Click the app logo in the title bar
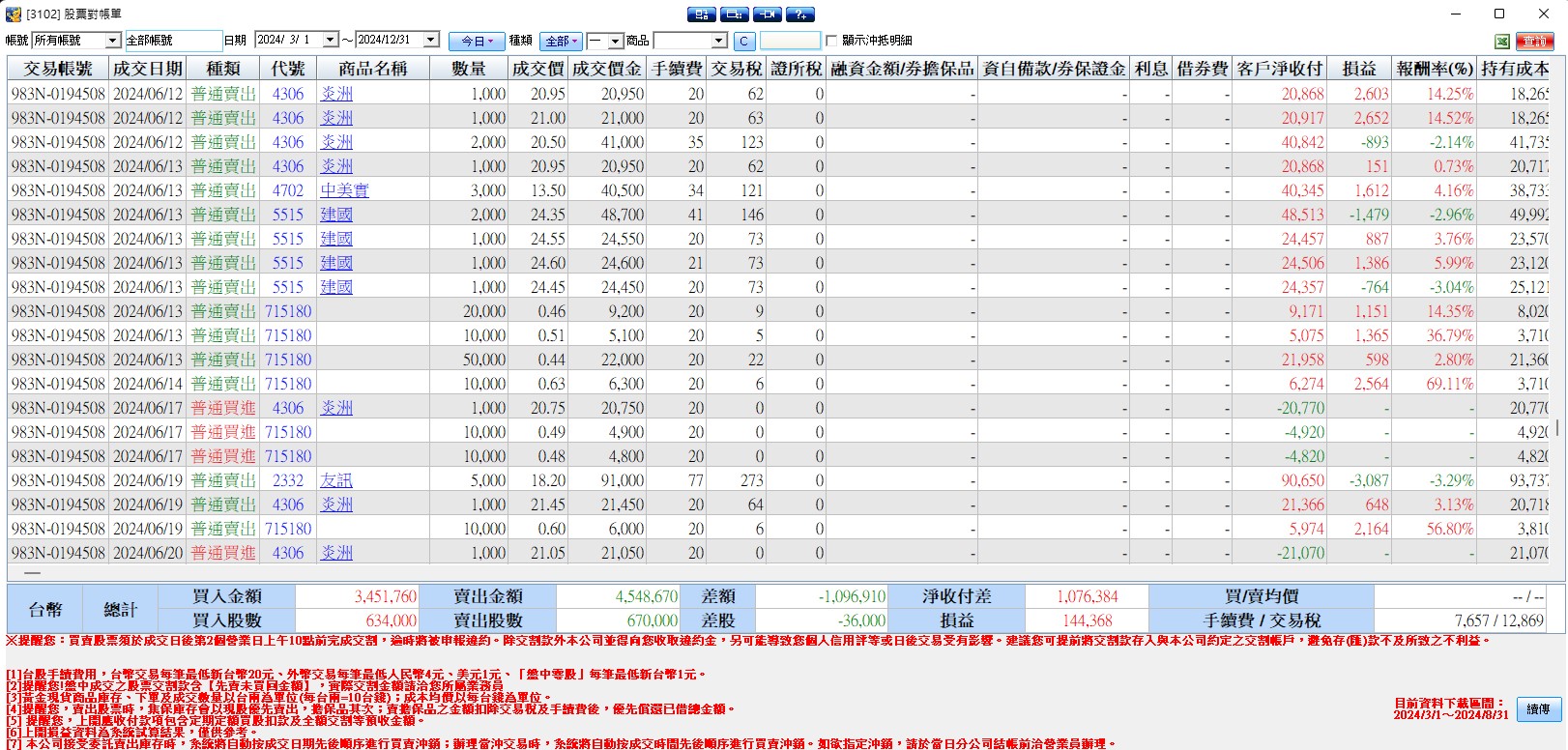This screenshot has width=1568, height=750. pyautogui.click(x=14, y=14)
